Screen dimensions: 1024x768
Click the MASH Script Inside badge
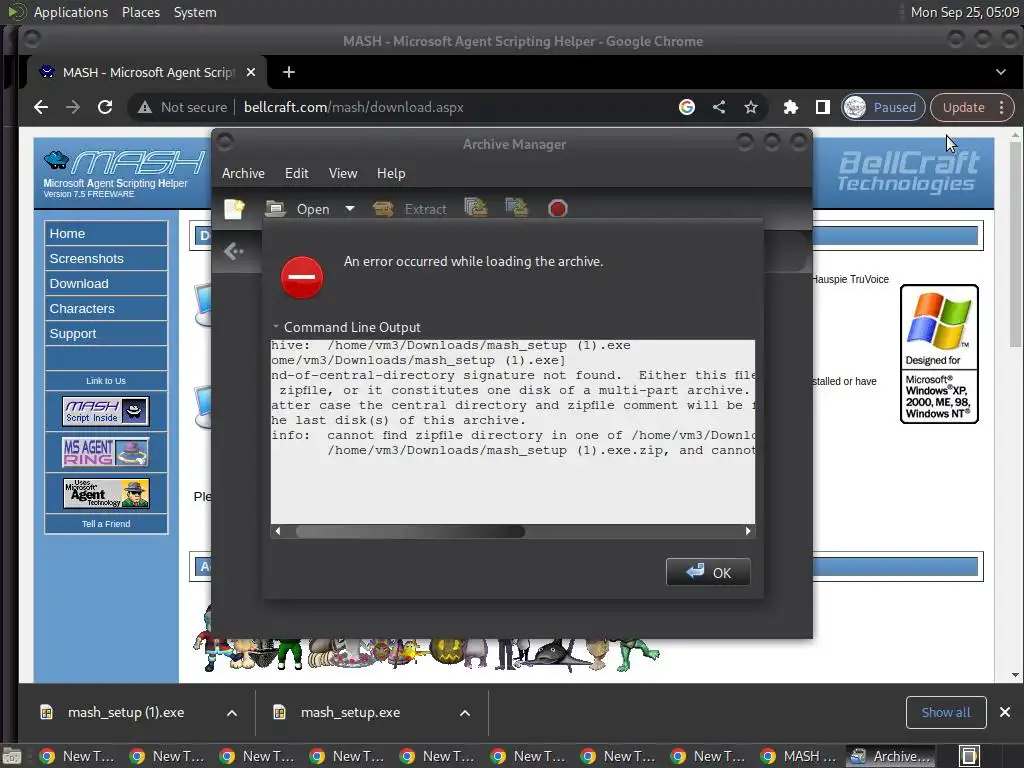coord(106,411)
